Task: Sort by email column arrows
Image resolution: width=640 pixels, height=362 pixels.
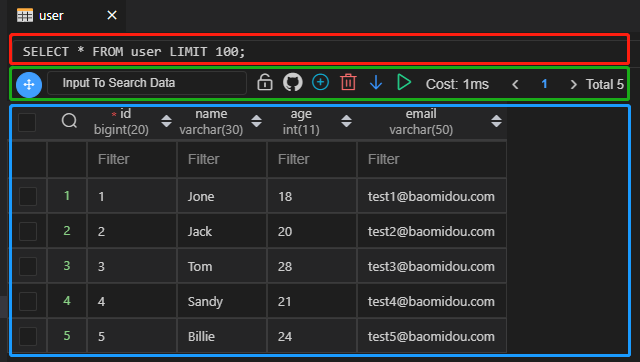Action: 496,121
